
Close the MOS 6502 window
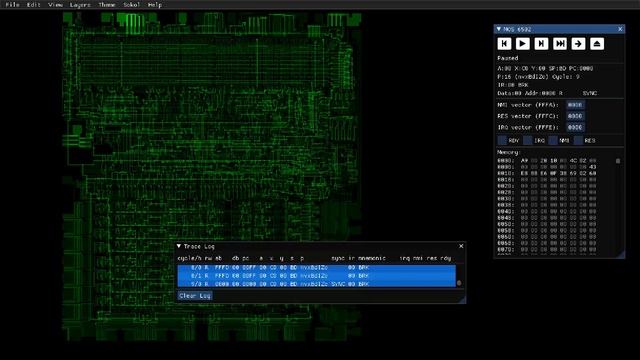pos(620,29)
